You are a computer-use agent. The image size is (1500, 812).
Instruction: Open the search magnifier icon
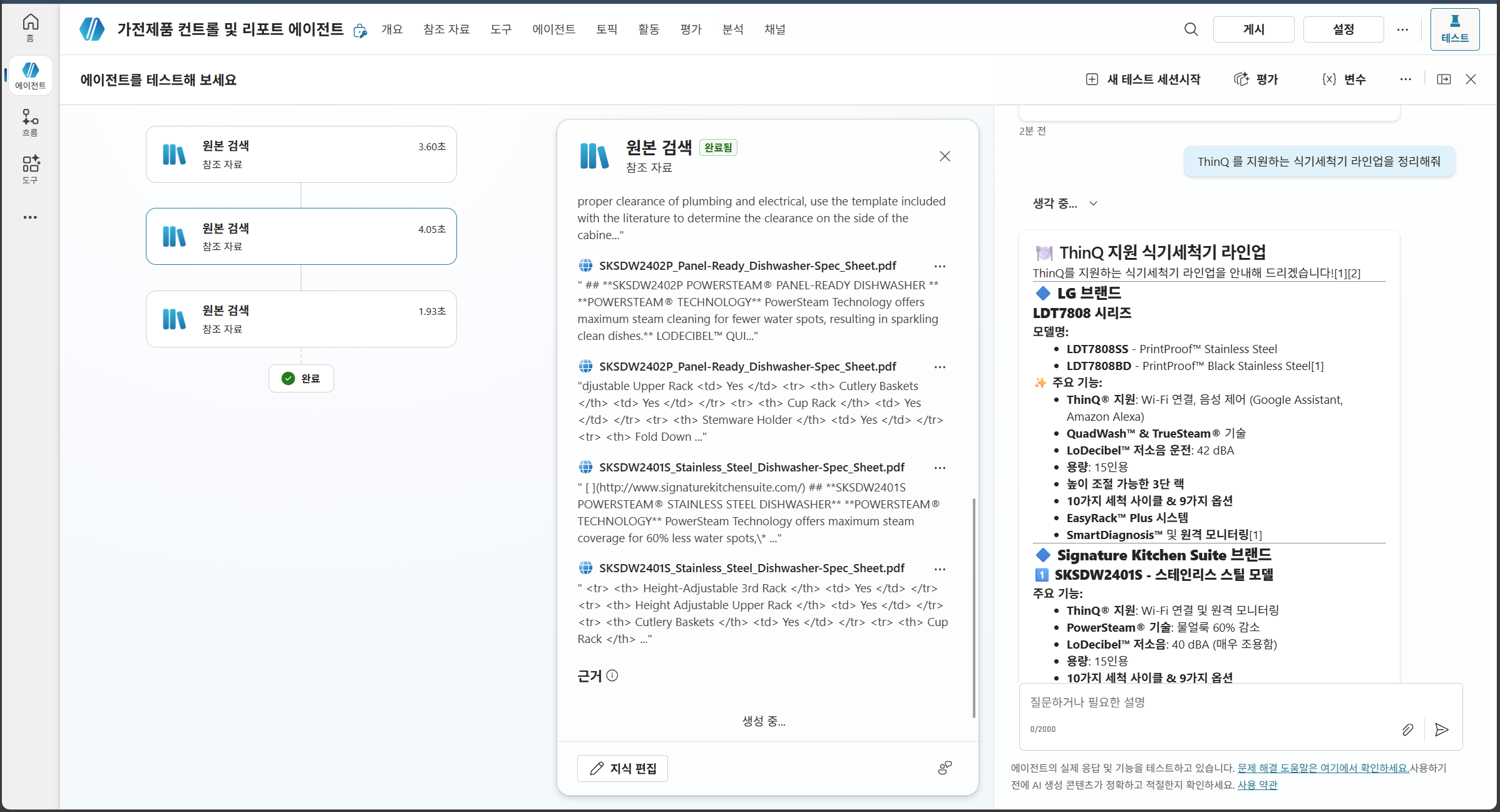(1191, 29)
